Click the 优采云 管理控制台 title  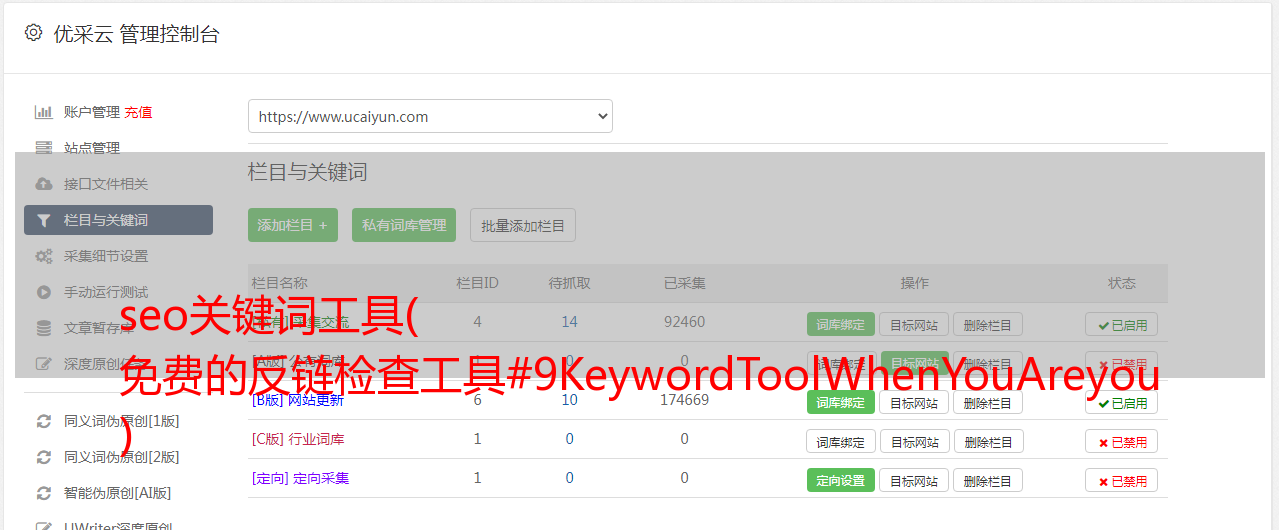(136, 34)
